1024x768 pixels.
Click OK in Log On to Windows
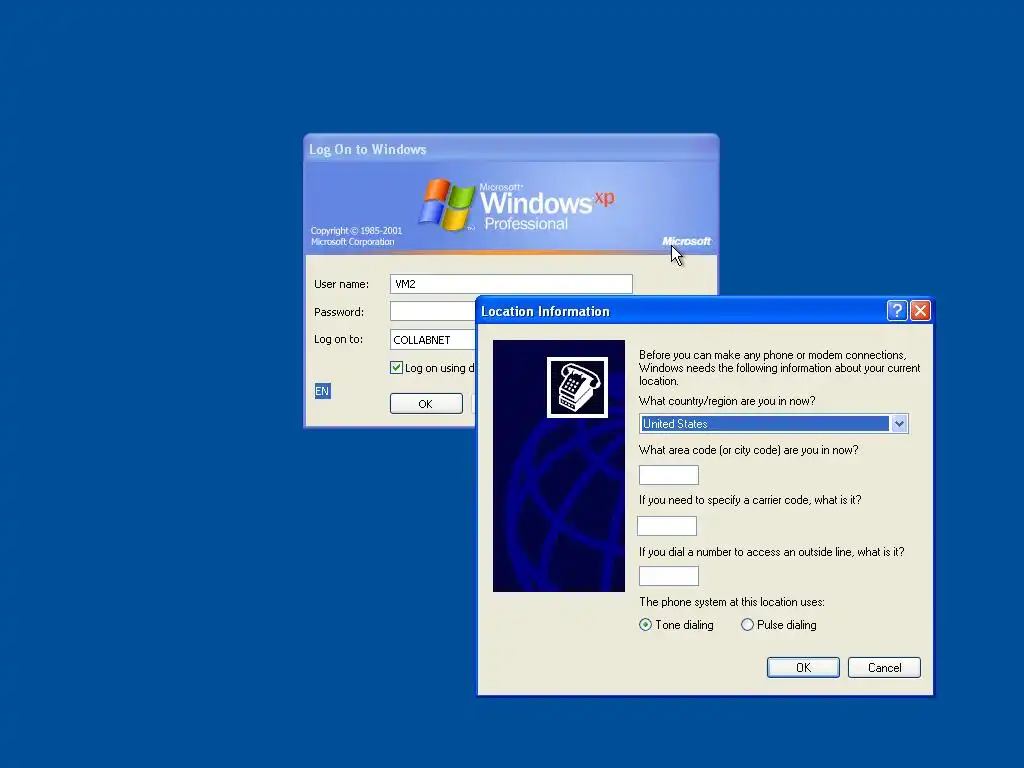pyautogui.click(x=426, y=404)
